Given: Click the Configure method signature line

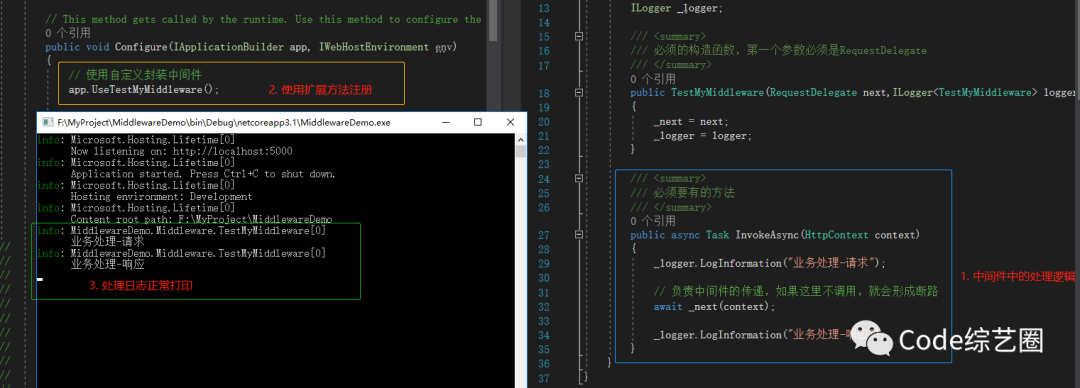Looking at the screenshot, I should (x=251, y=48).
